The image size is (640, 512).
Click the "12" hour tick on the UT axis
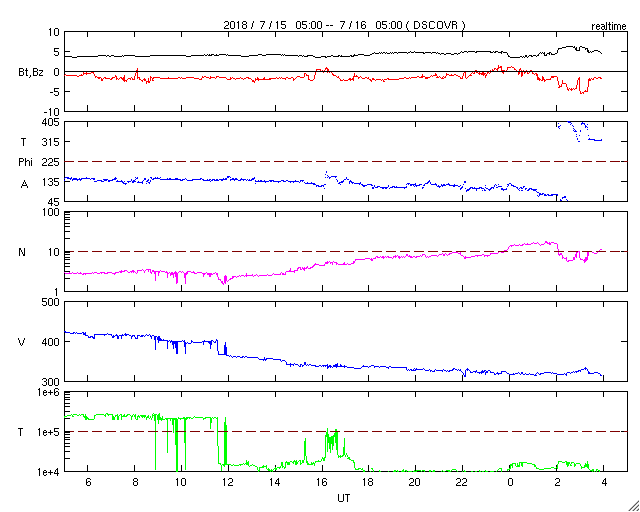pyautogui.click(x=228, y=483)
